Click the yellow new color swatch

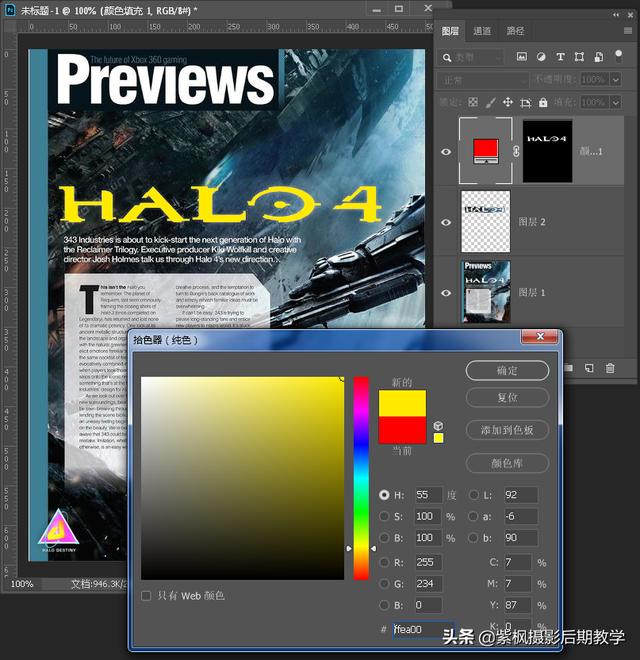click(403, 404)
